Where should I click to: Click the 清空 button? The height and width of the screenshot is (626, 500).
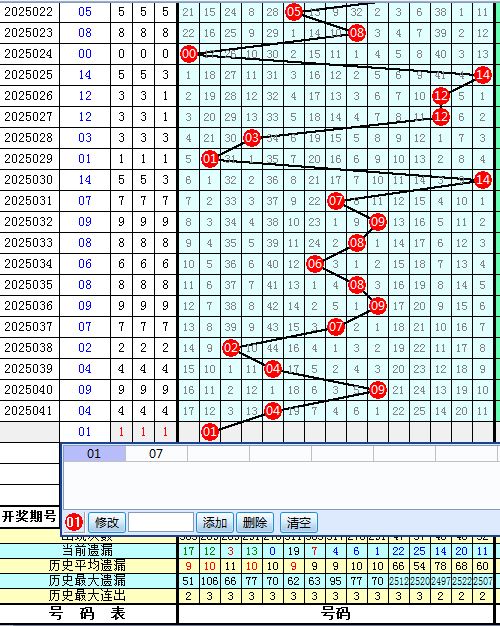click(299, 522)
